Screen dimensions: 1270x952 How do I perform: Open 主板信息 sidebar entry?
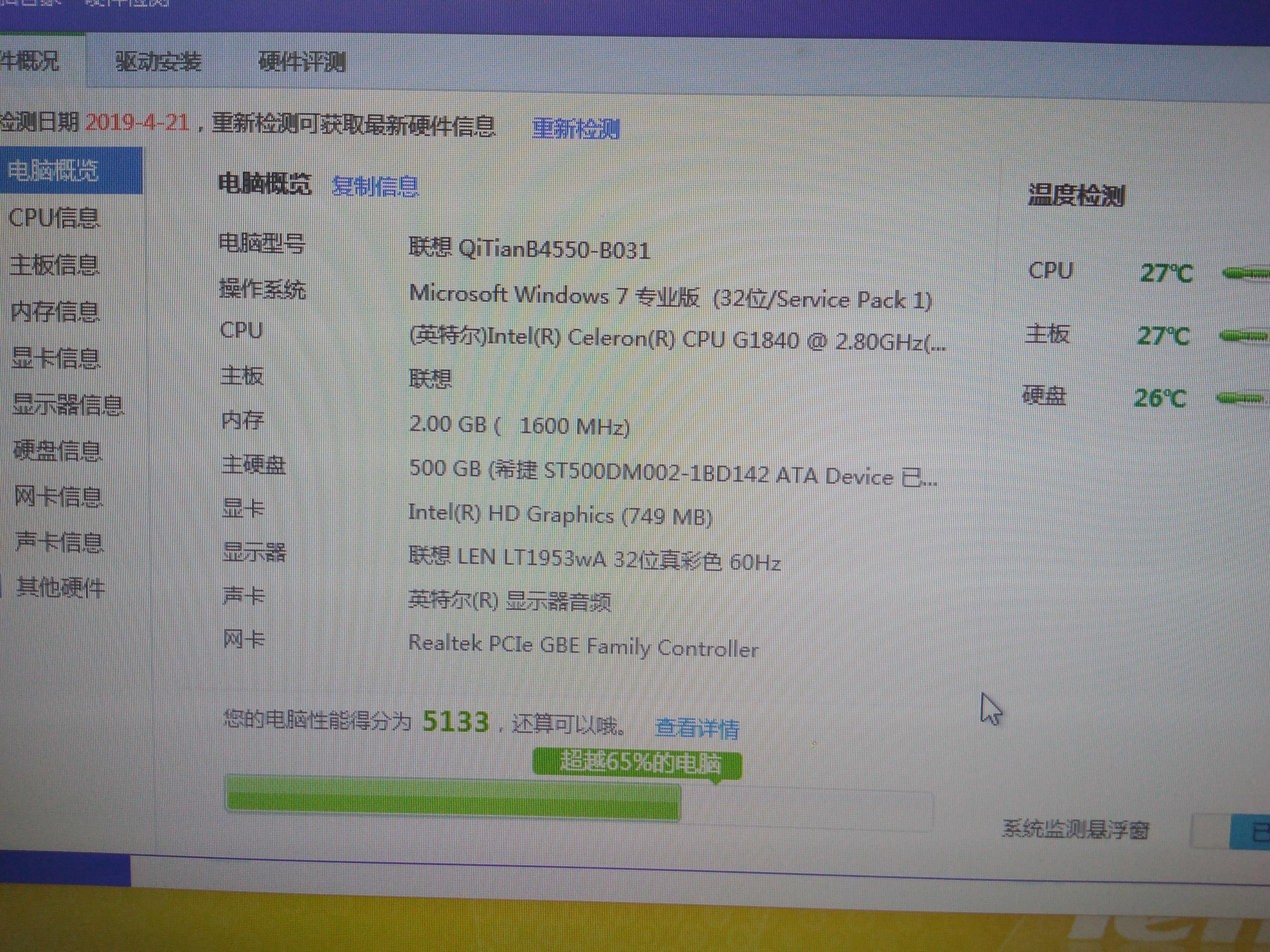click(55, 265)
